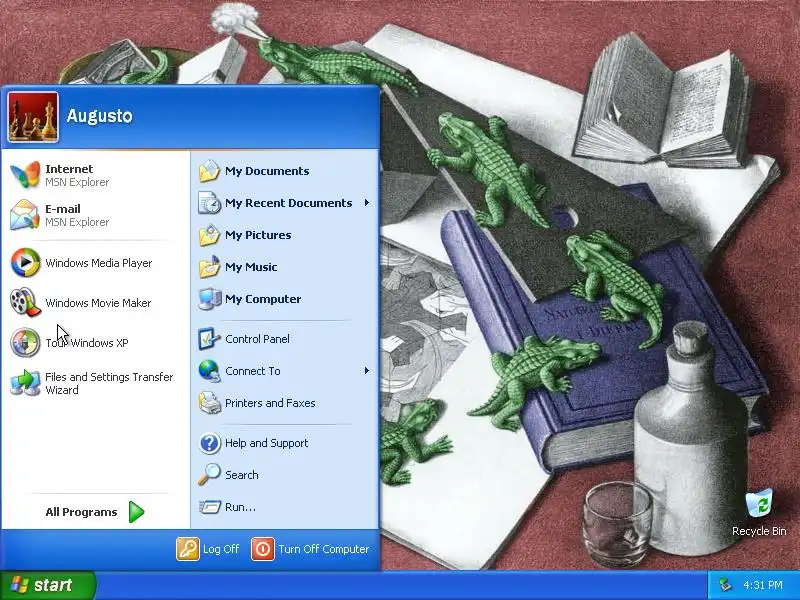Image resolution: width=800 pixels, height=600 pixels.
Task: Click the Augusto user name
Action: 99,115
